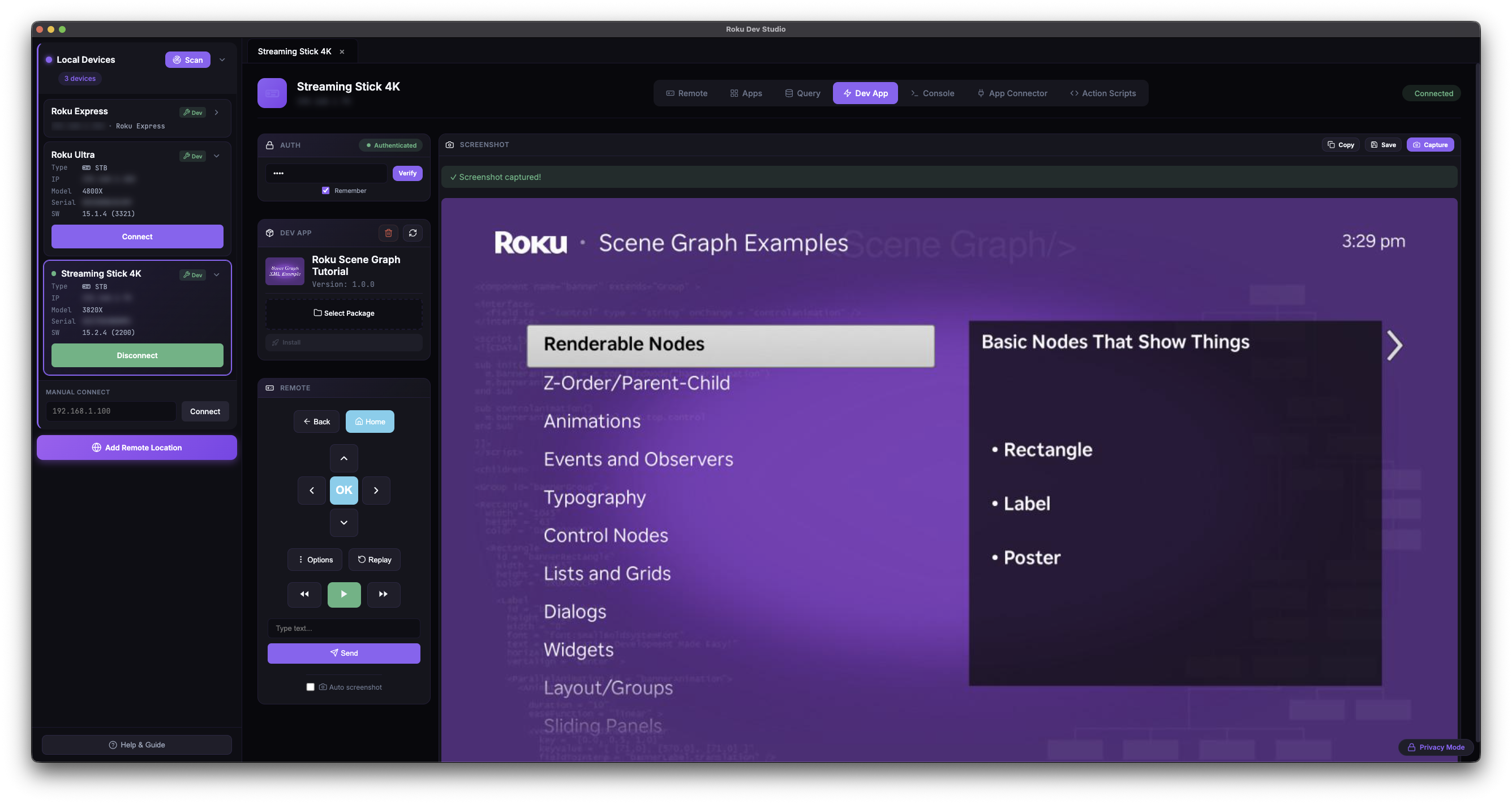The image size is (1512, 804).
Task: Switch to the App Connector tab
Action: [x=1012, y=93]
